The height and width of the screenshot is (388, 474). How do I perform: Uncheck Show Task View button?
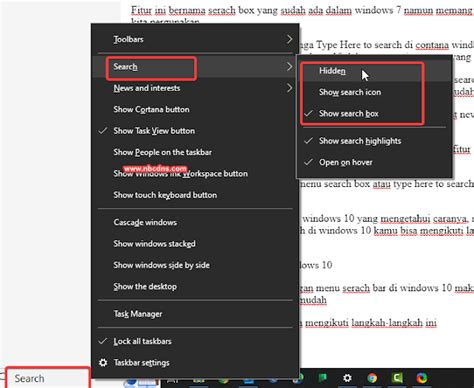[x=195, y=131]
